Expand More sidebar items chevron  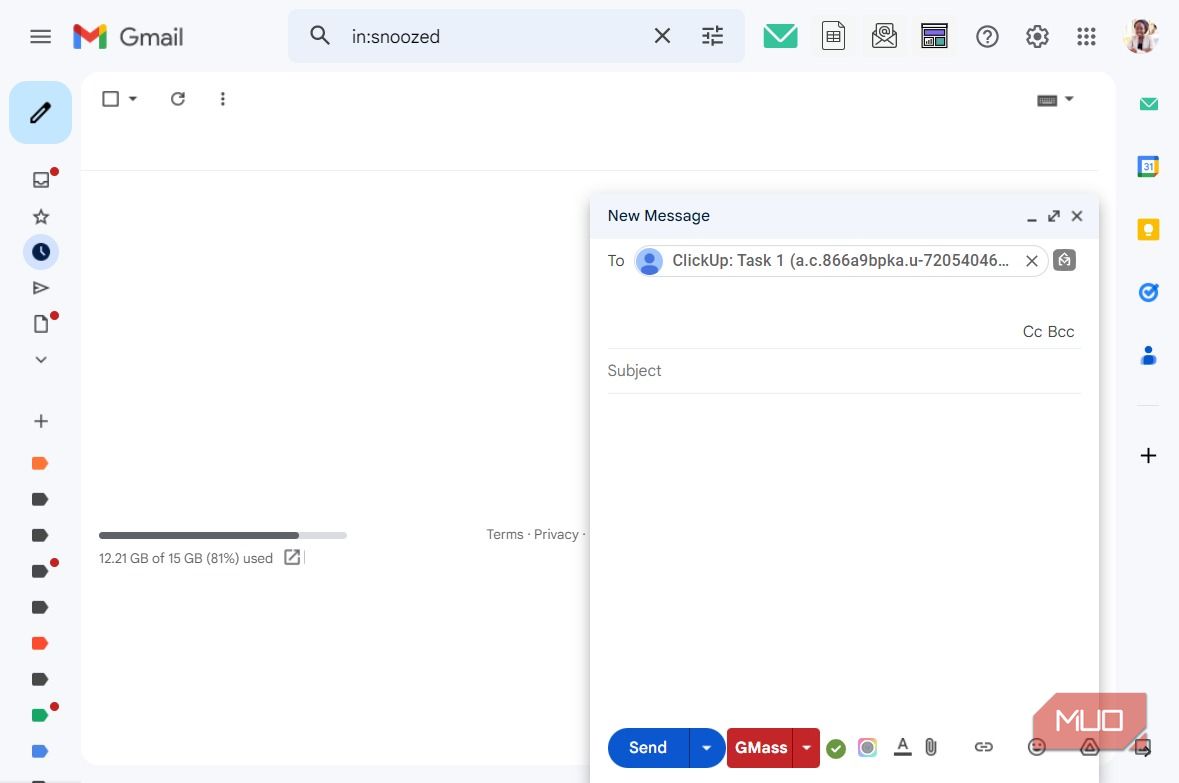click(x=41, y=360)
